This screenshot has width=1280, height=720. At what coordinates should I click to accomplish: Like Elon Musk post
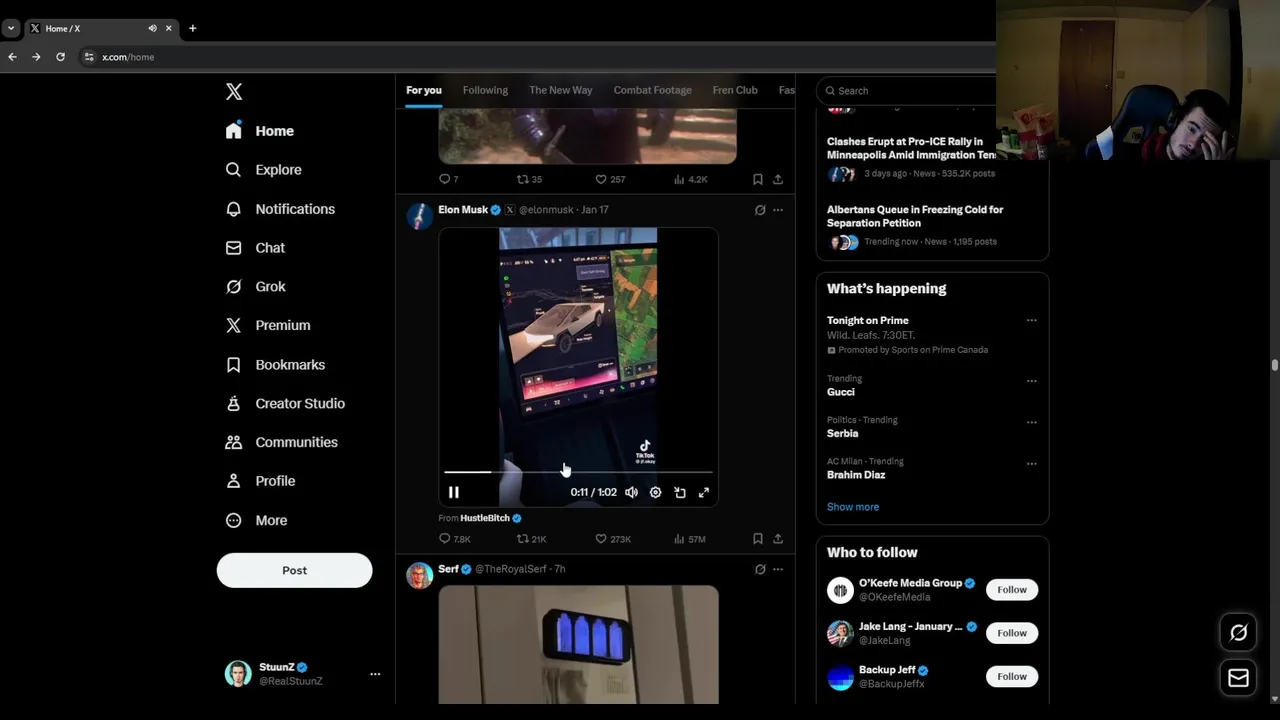pyautogui.click(x=612, y=539)
